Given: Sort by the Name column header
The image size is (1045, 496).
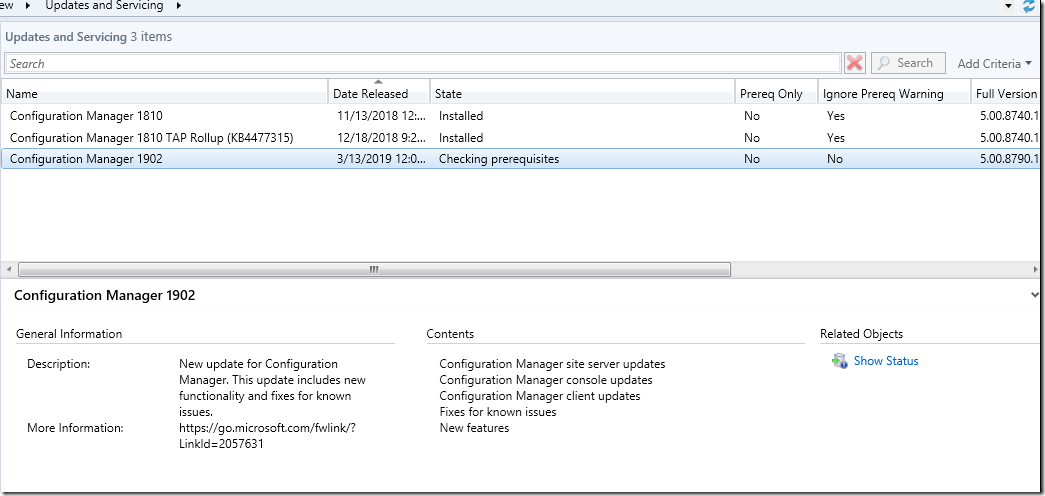Looking at the screenshot, I should tap(165, 93).
